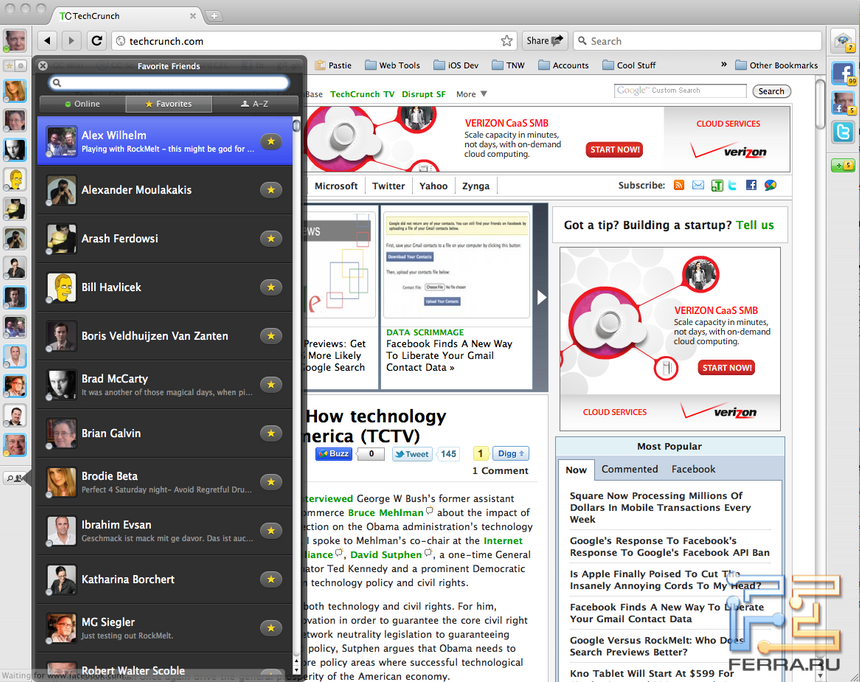Toggle favorite star for Brodie Beta
The image size is (860, 682).
[x=271, y=482]
